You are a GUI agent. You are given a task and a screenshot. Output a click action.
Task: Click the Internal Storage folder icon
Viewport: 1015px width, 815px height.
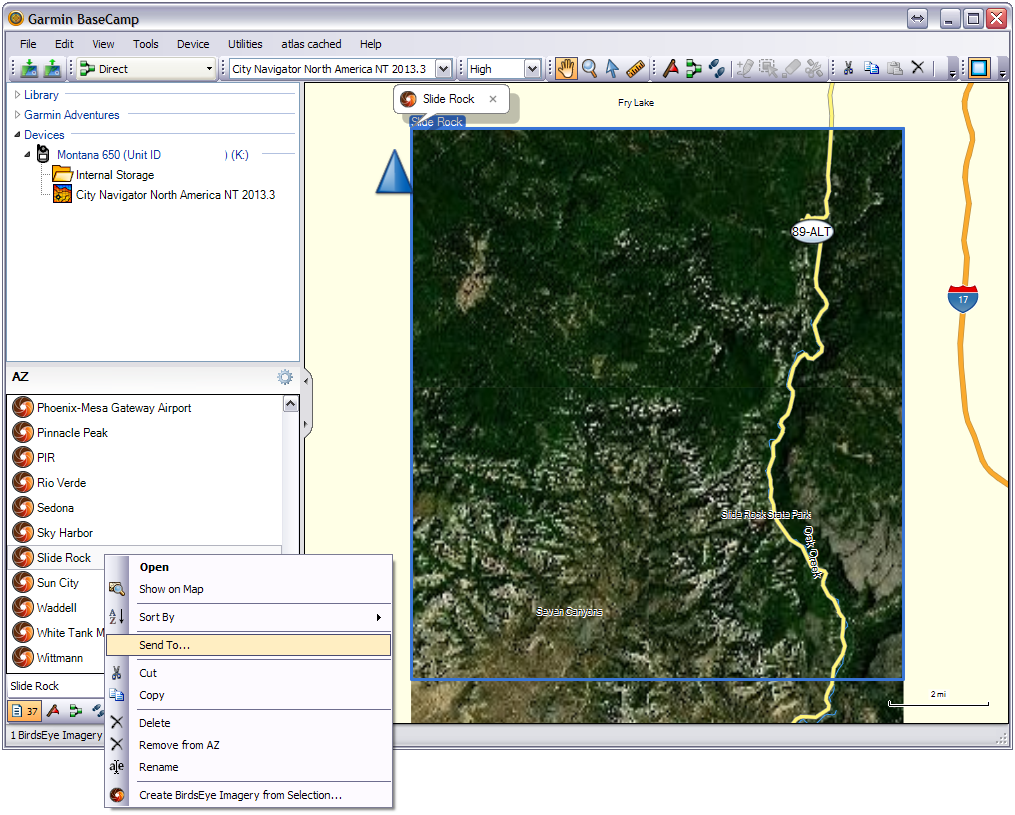pyautogui.click(x=62, y=174)
